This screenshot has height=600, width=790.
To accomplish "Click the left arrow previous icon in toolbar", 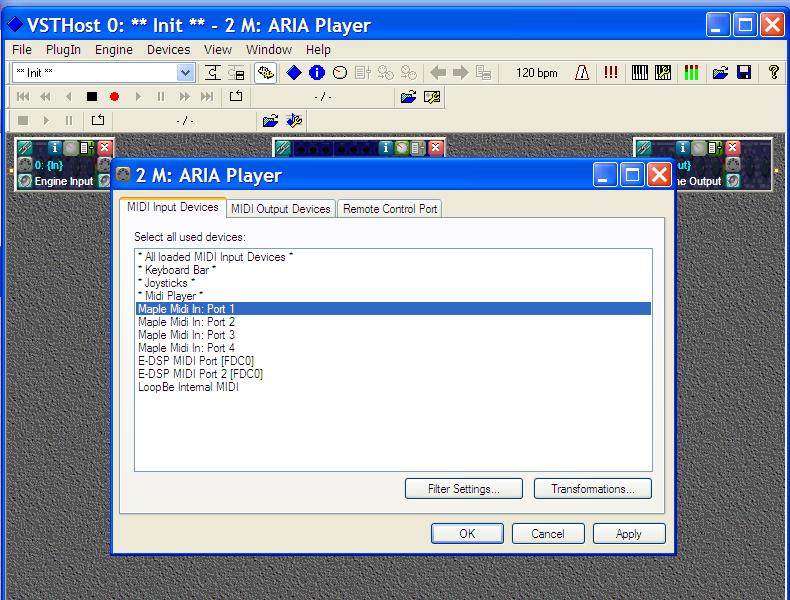I will pyautogui.click(x=438, y=73).
